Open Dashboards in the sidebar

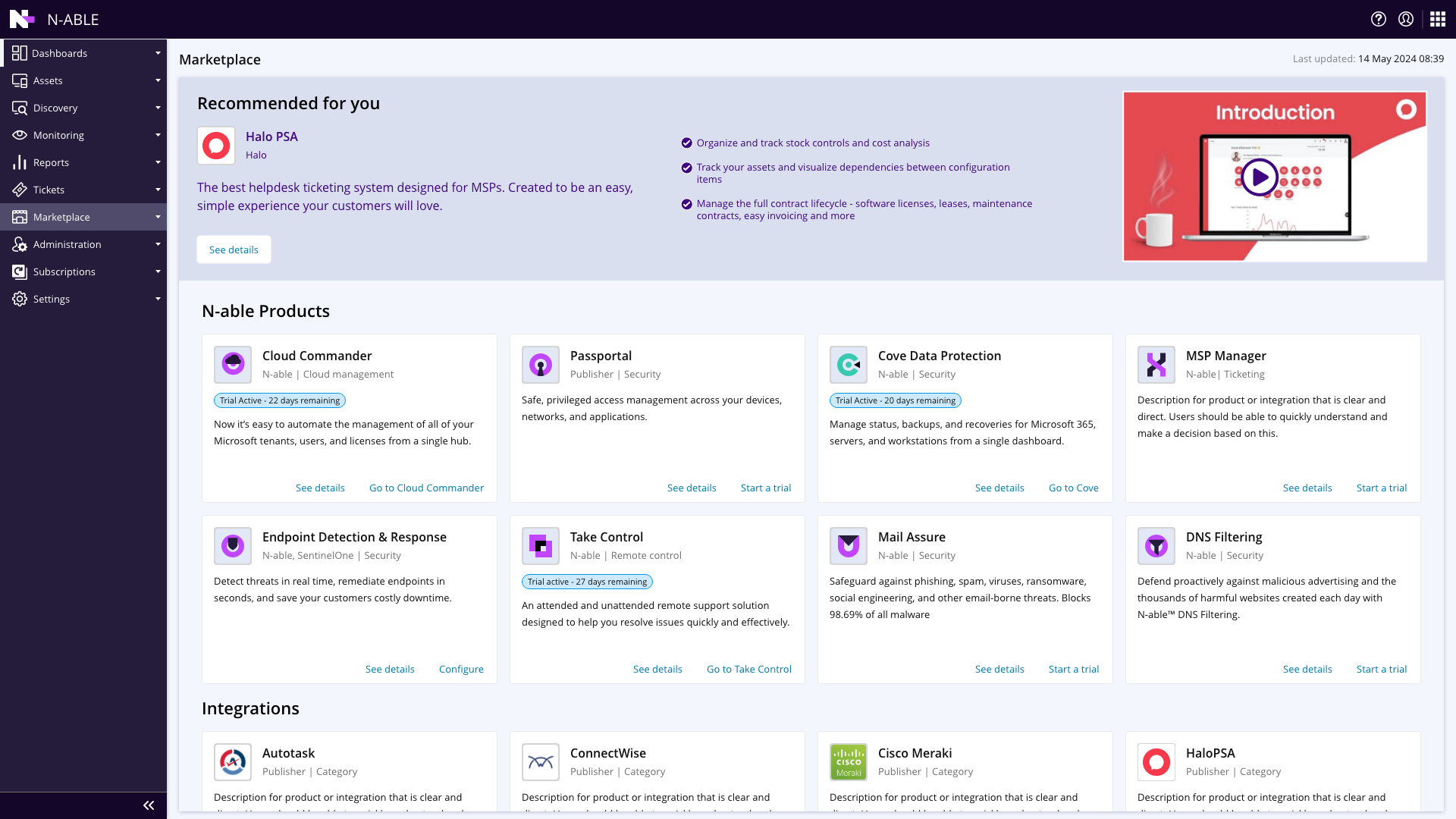click(83, 53)
